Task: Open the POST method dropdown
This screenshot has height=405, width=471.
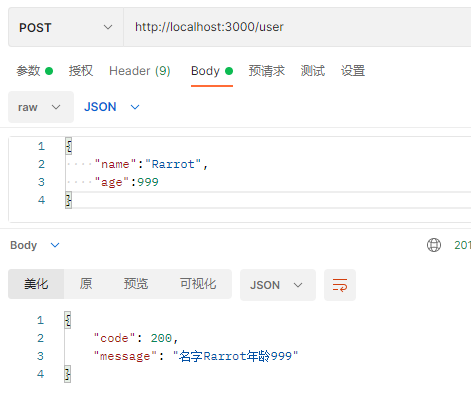Action: click(x=66, y=27)
